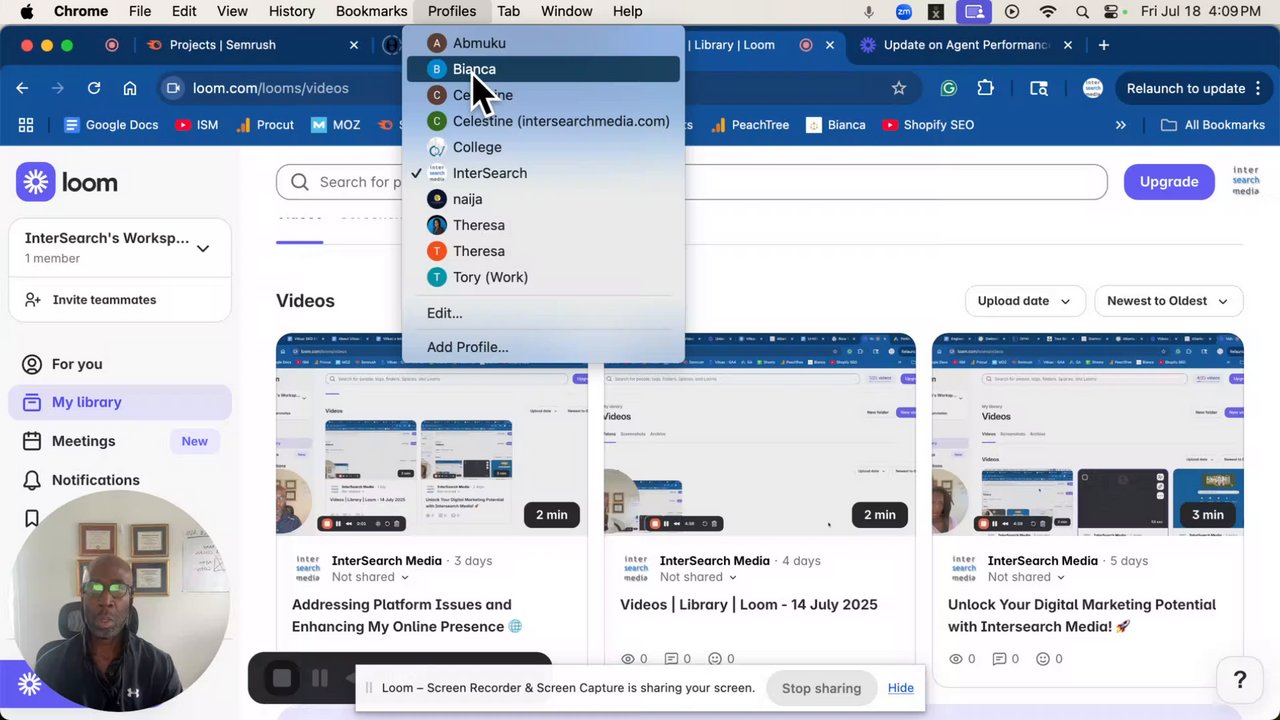Open Addressing Platform Issues video thumbnail
Screen dimensions: 1280x720
coord(432,435)
